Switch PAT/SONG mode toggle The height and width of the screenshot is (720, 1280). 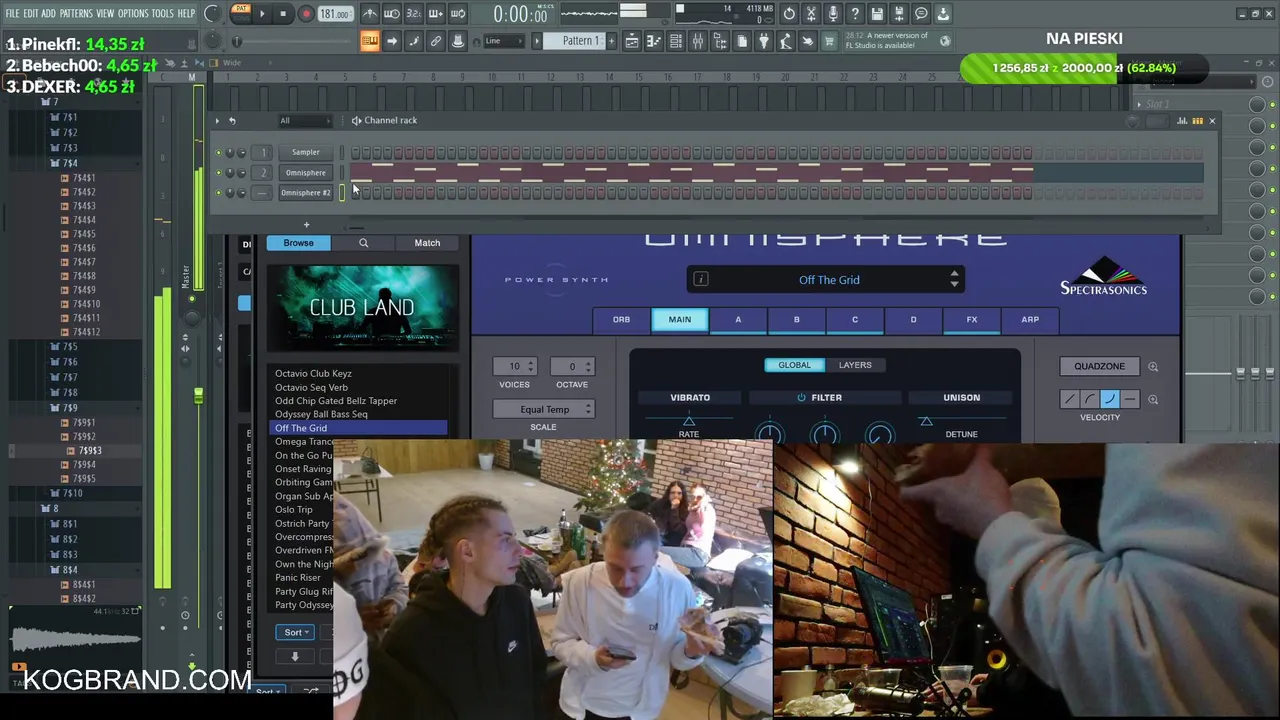tap(241, 14)
